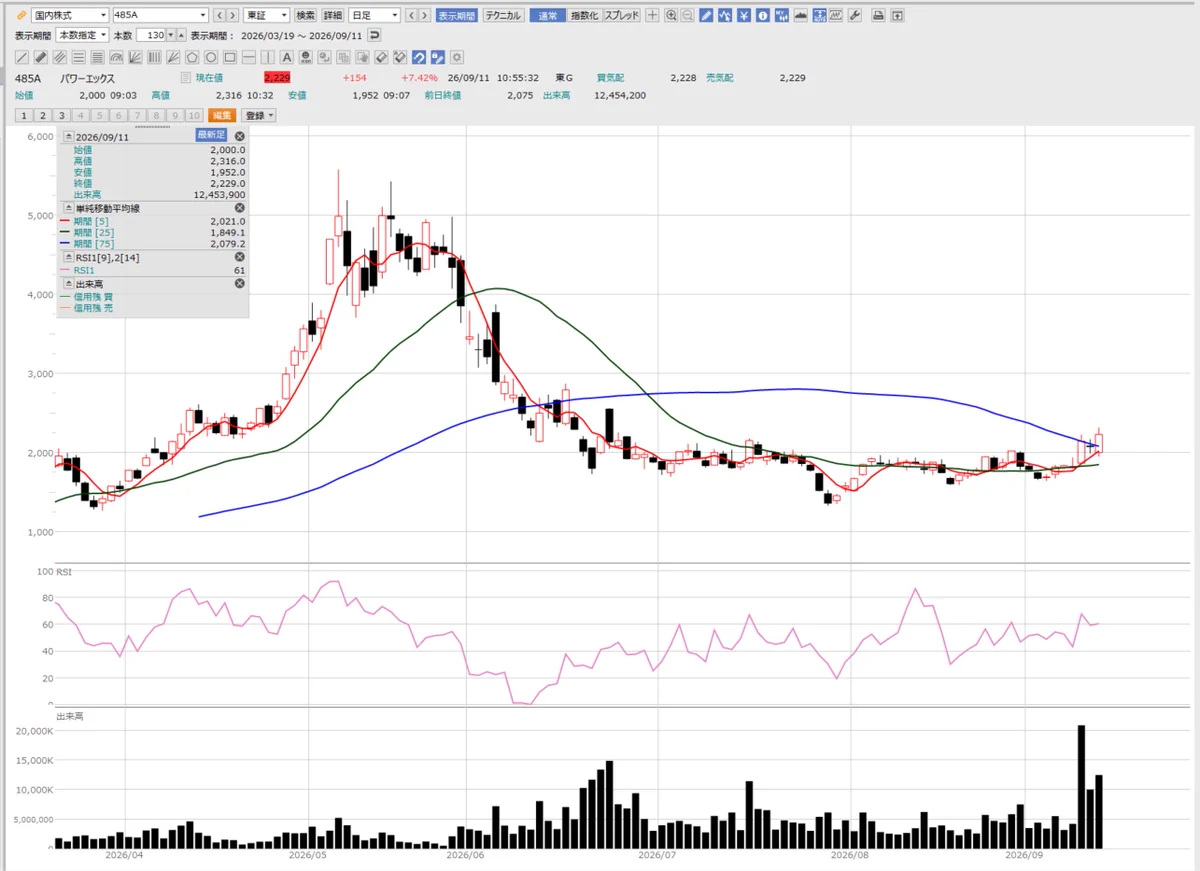
Task: Toggle 表示期間 bar visibility
Action: (457, 16)
